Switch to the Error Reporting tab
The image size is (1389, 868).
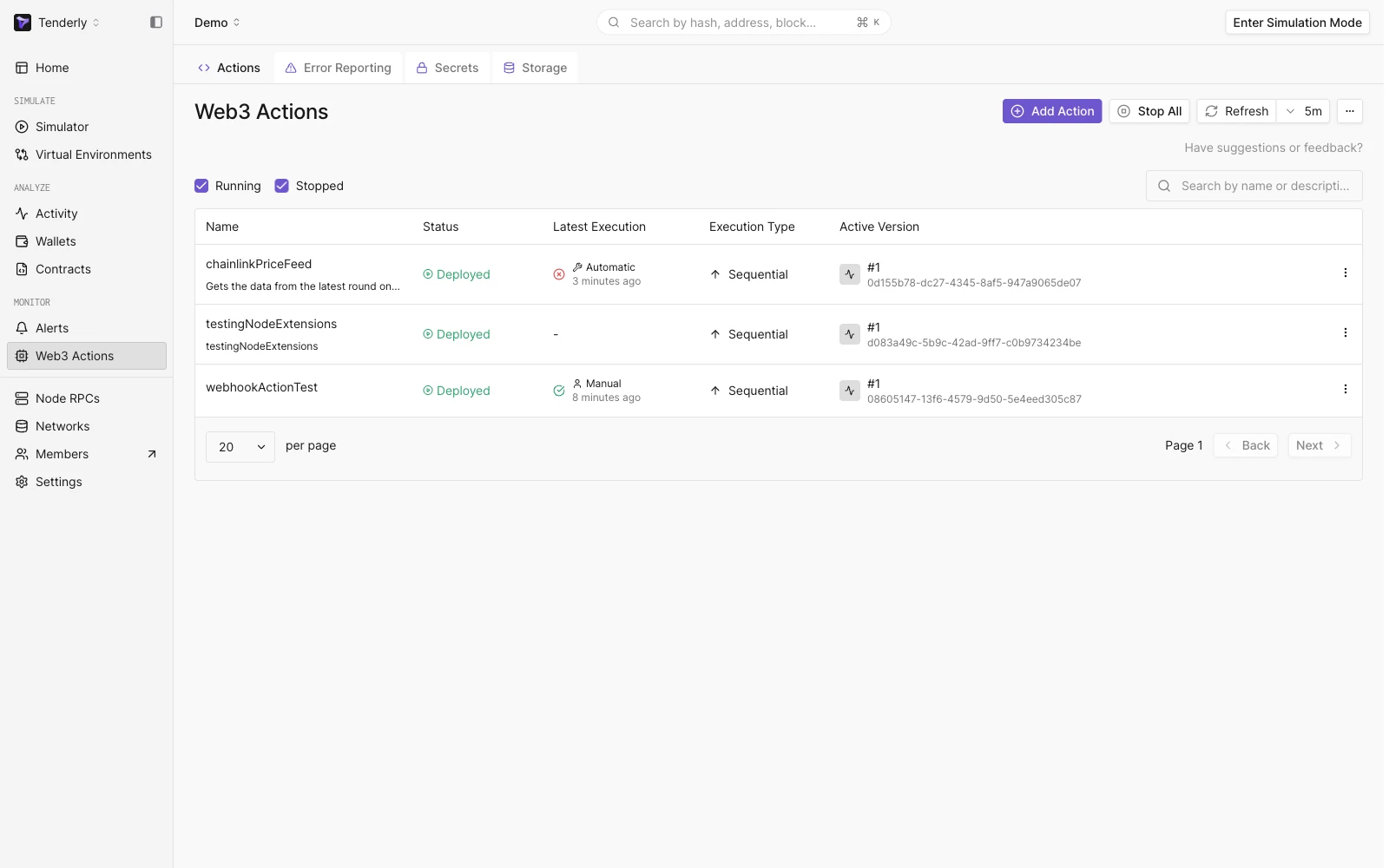pyautogui.click(x=339, y=68)
